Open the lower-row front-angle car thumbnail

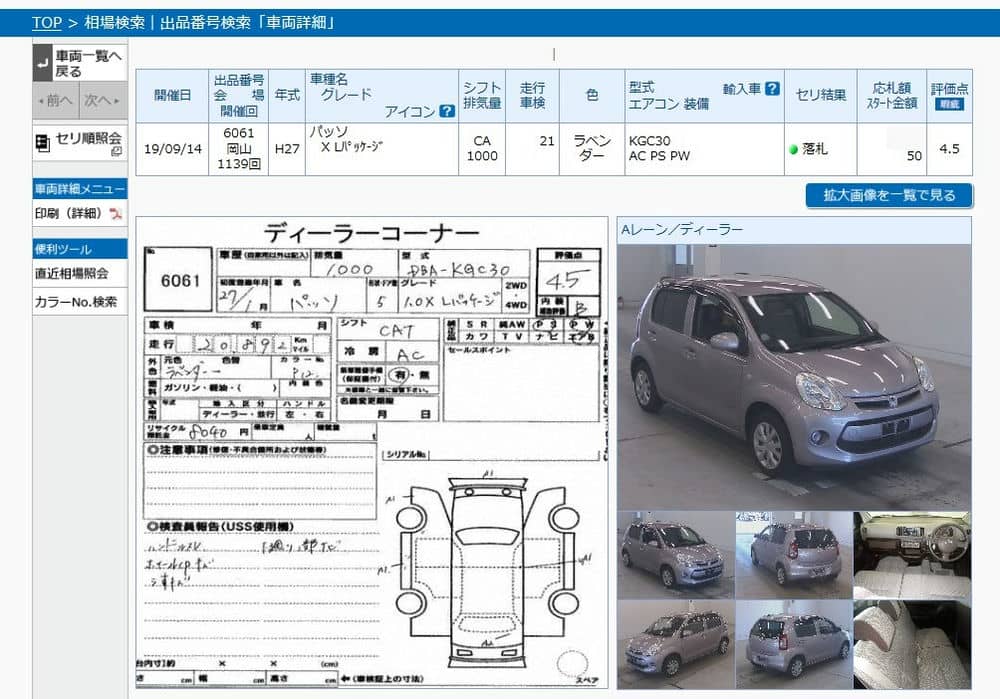click(675, 644)
